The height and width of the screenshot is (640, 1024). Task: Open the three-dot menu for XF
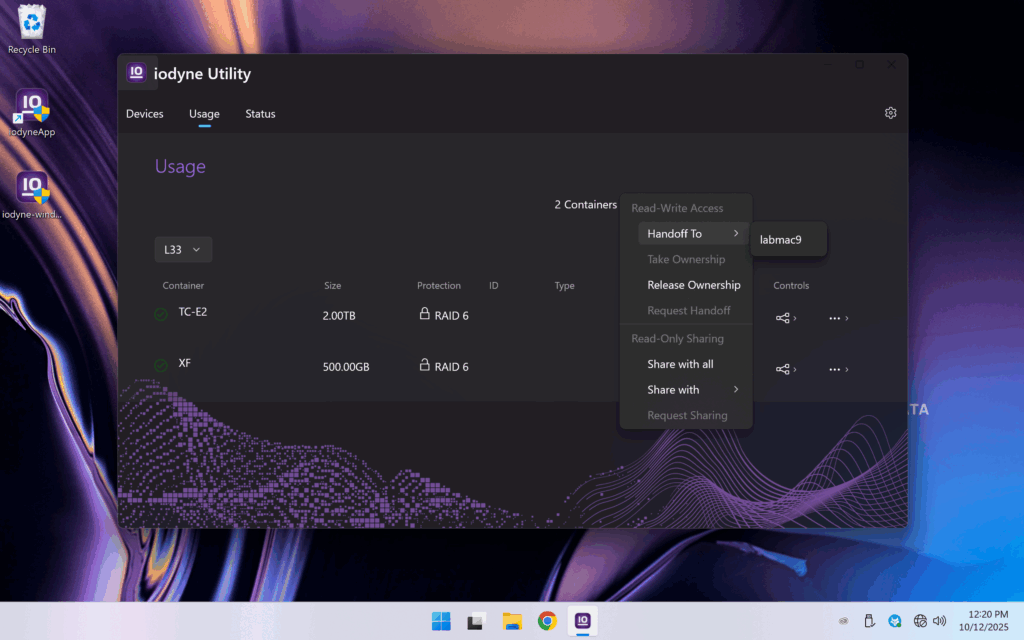[835, 369]
